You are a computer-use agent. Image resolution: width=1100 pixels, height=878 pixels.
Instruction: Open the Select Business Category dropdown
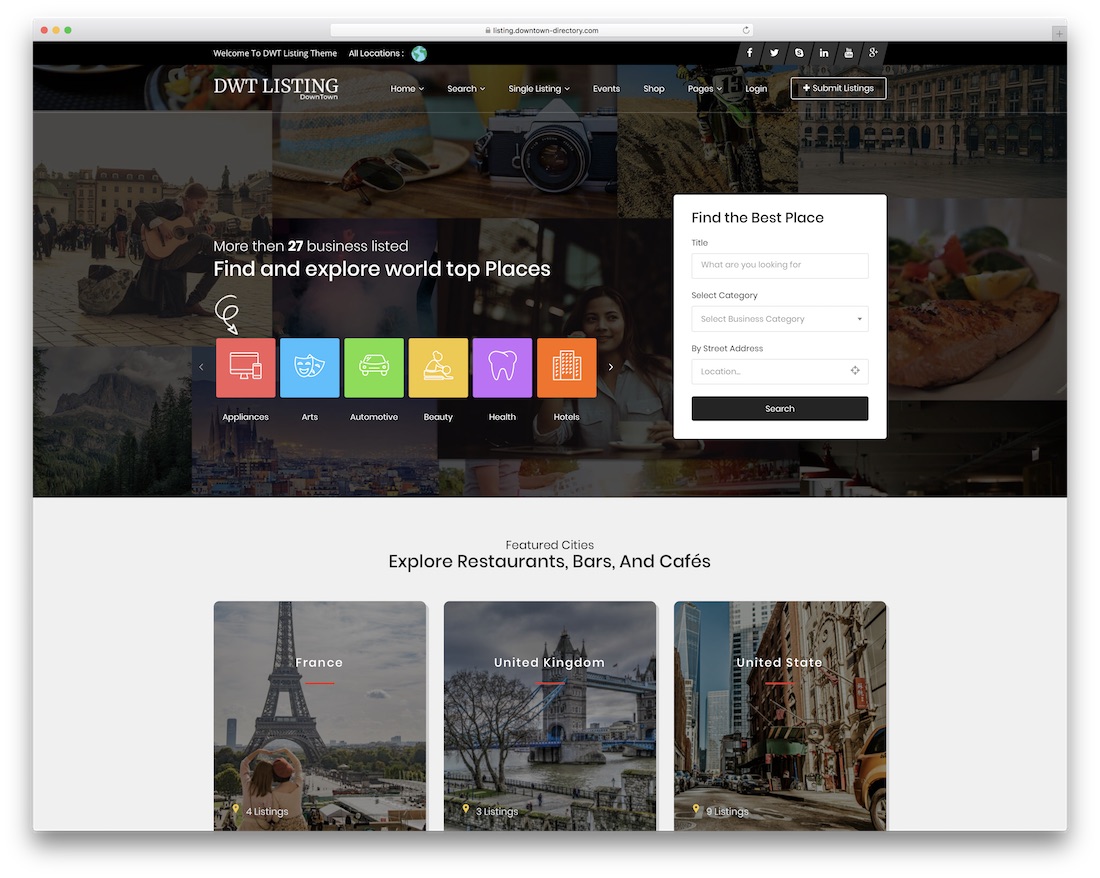(x=779, y=318)
